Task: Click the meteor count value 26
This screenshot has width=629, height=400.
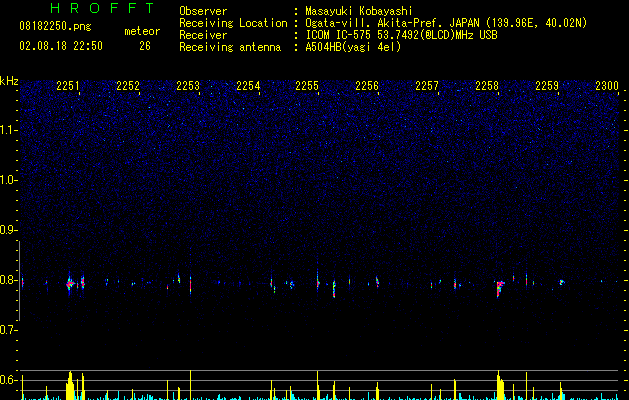Action: point(145,46)
